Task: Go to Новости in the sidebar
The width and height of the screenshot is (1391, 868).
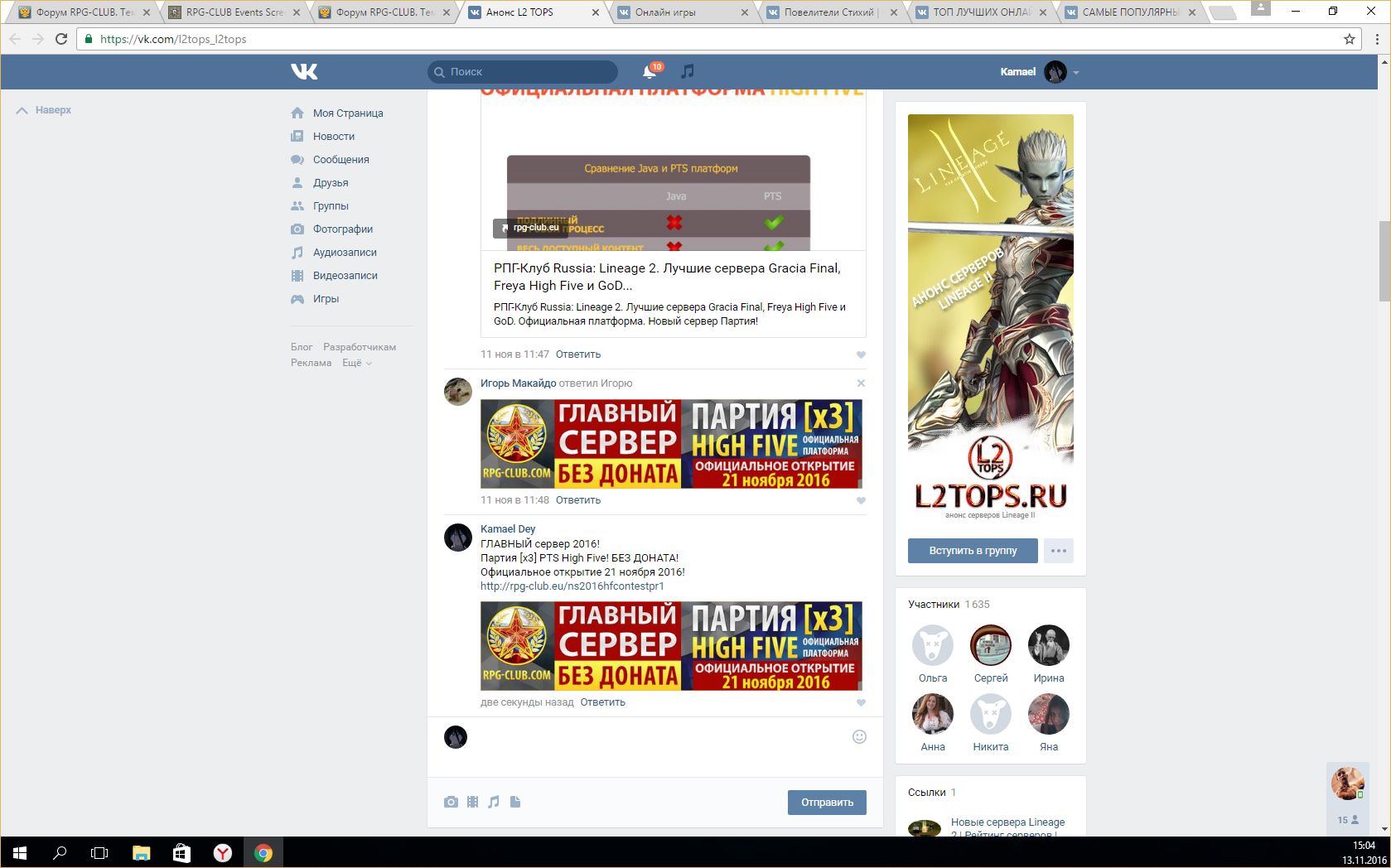Action: (x=334, y=137)
